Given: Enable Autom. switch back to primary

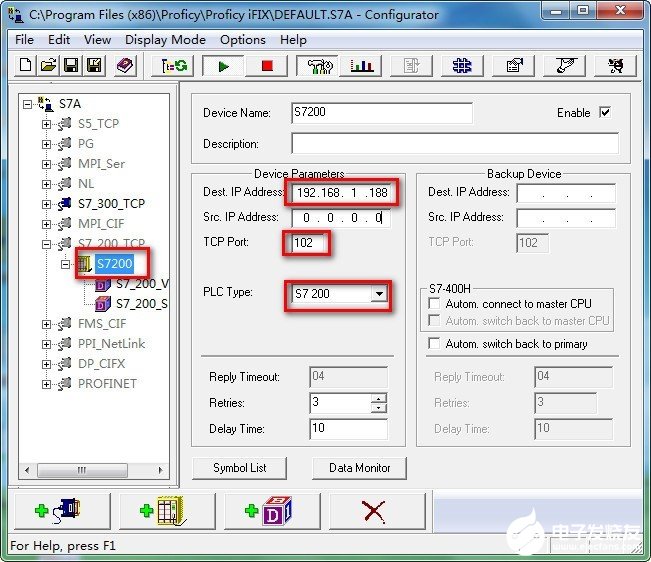Looking at the screenshot, I should (x=434, y=343).
